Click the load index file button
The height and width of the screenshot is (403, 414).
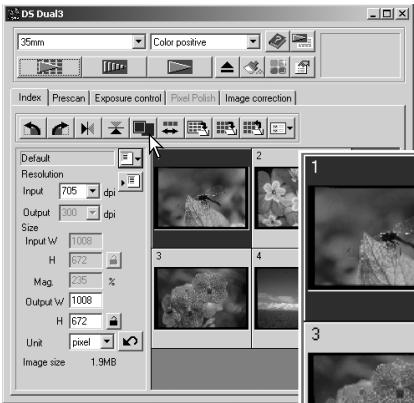253,128
